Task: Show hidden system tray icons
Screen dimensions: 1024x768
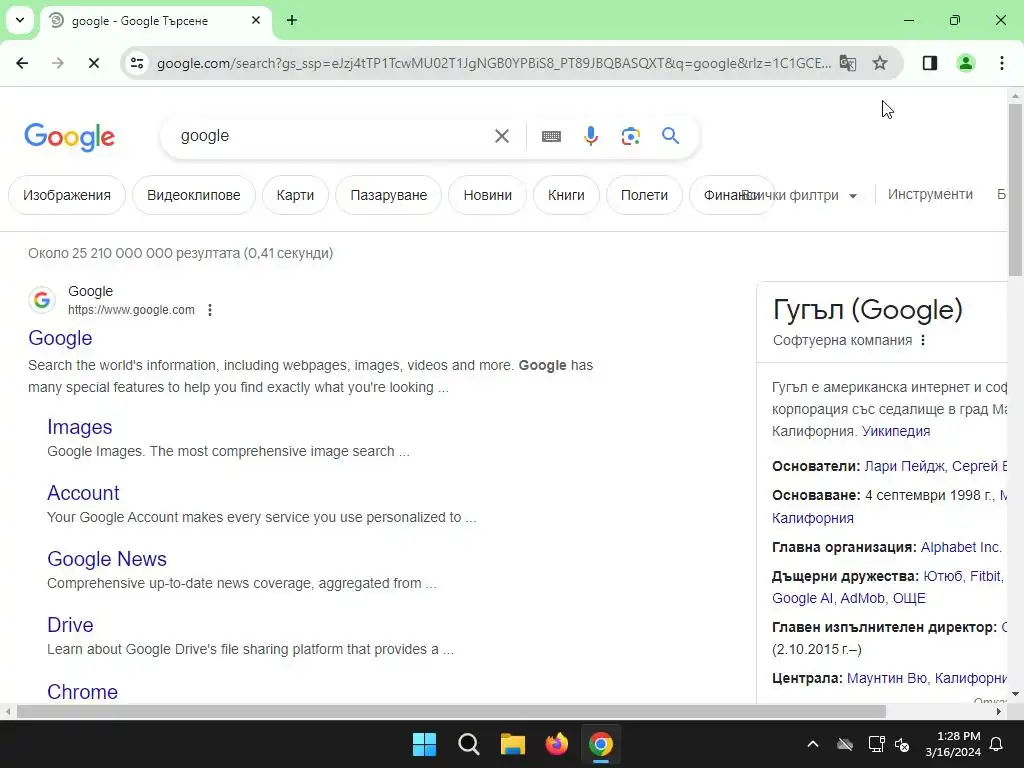Action: click(x=813, y=744)
